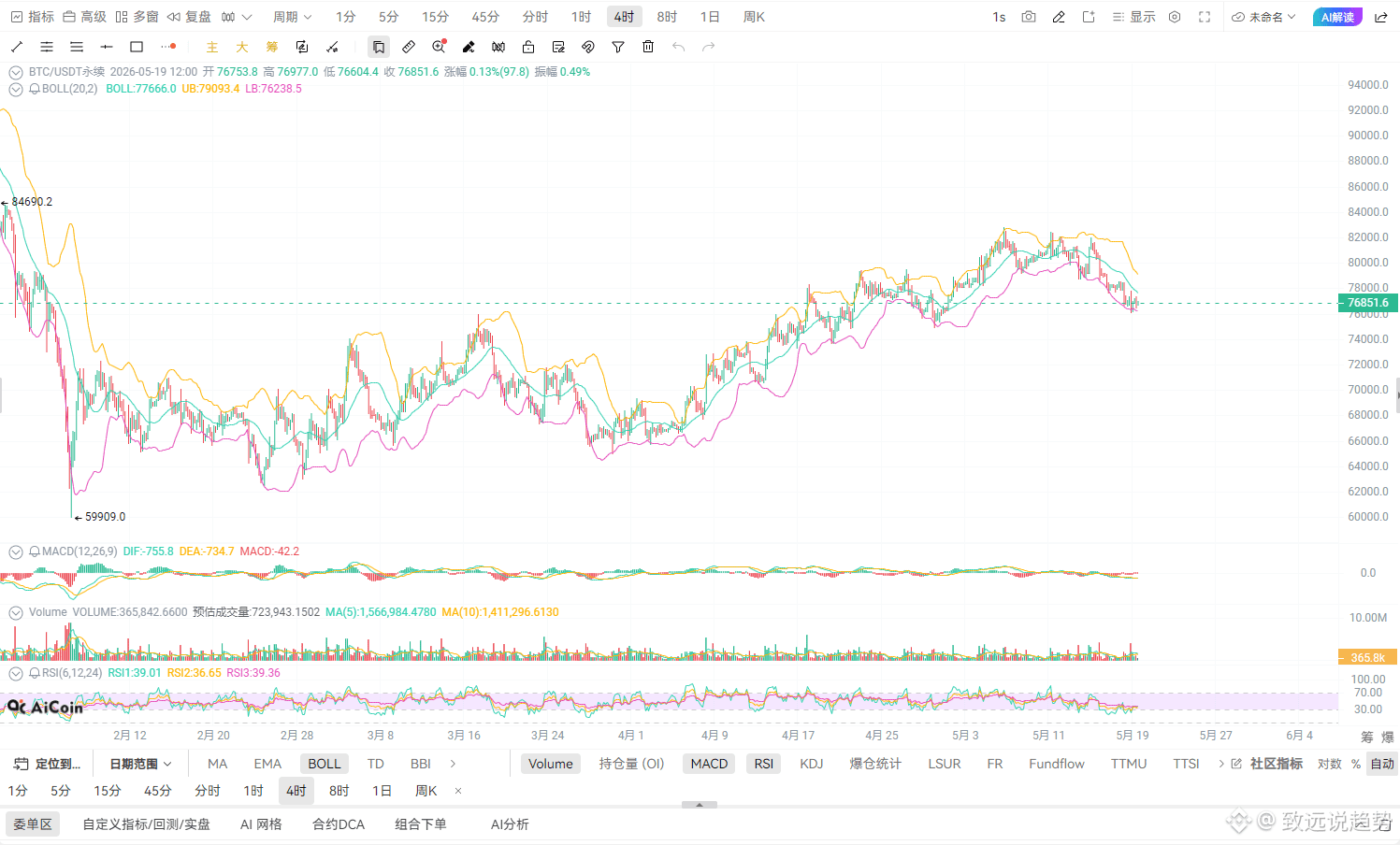Click the yellow 主 indicator icon
This screenshot has height=845, width=1400.
tap(212, 47)
